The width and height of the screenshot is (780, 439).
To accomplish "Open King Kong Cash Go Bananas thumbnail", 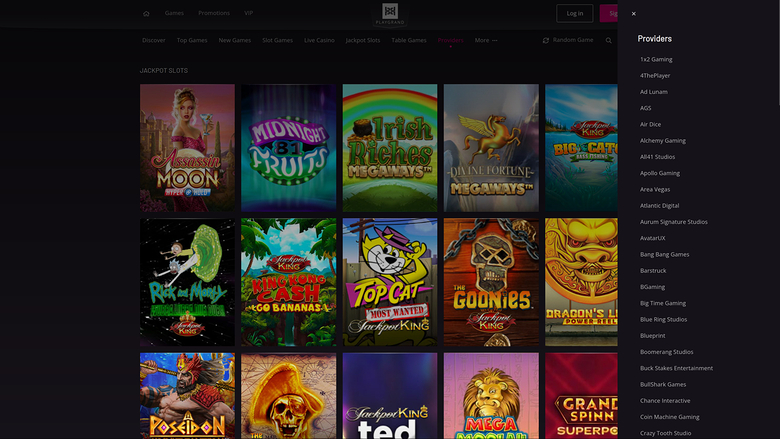I will (x=289, y=282).
